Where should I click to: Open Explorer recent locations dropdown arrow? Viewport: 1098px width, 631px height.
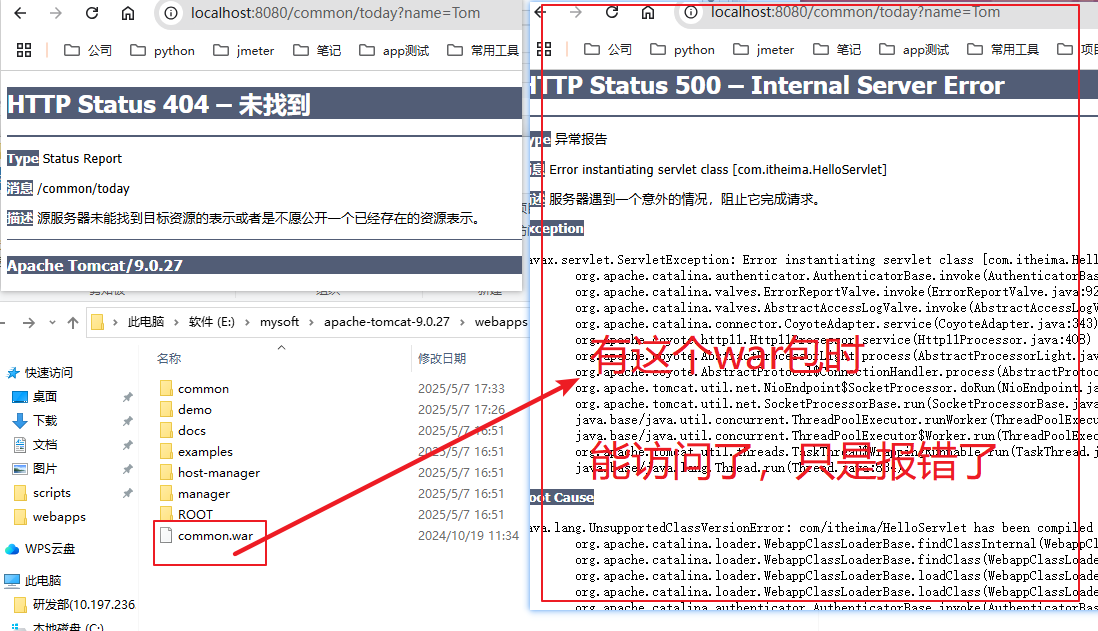pos(53,322)
